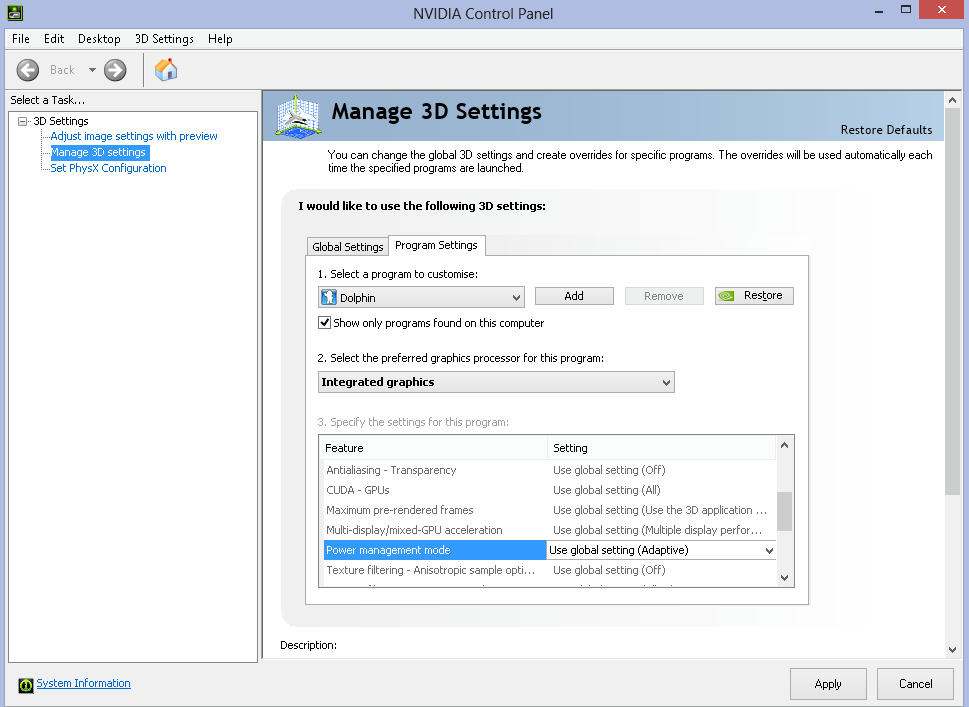Open the 3D Settings menu
Viewport: 969px width, 707px height.
click(164, 39)
